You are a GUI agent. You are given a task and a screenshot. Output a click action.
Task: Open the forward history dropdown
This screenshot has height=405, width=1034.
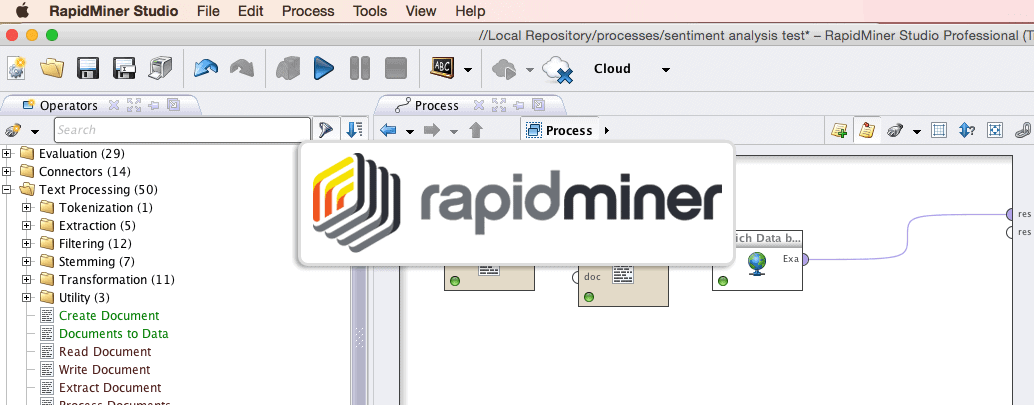tap(454, 131)
